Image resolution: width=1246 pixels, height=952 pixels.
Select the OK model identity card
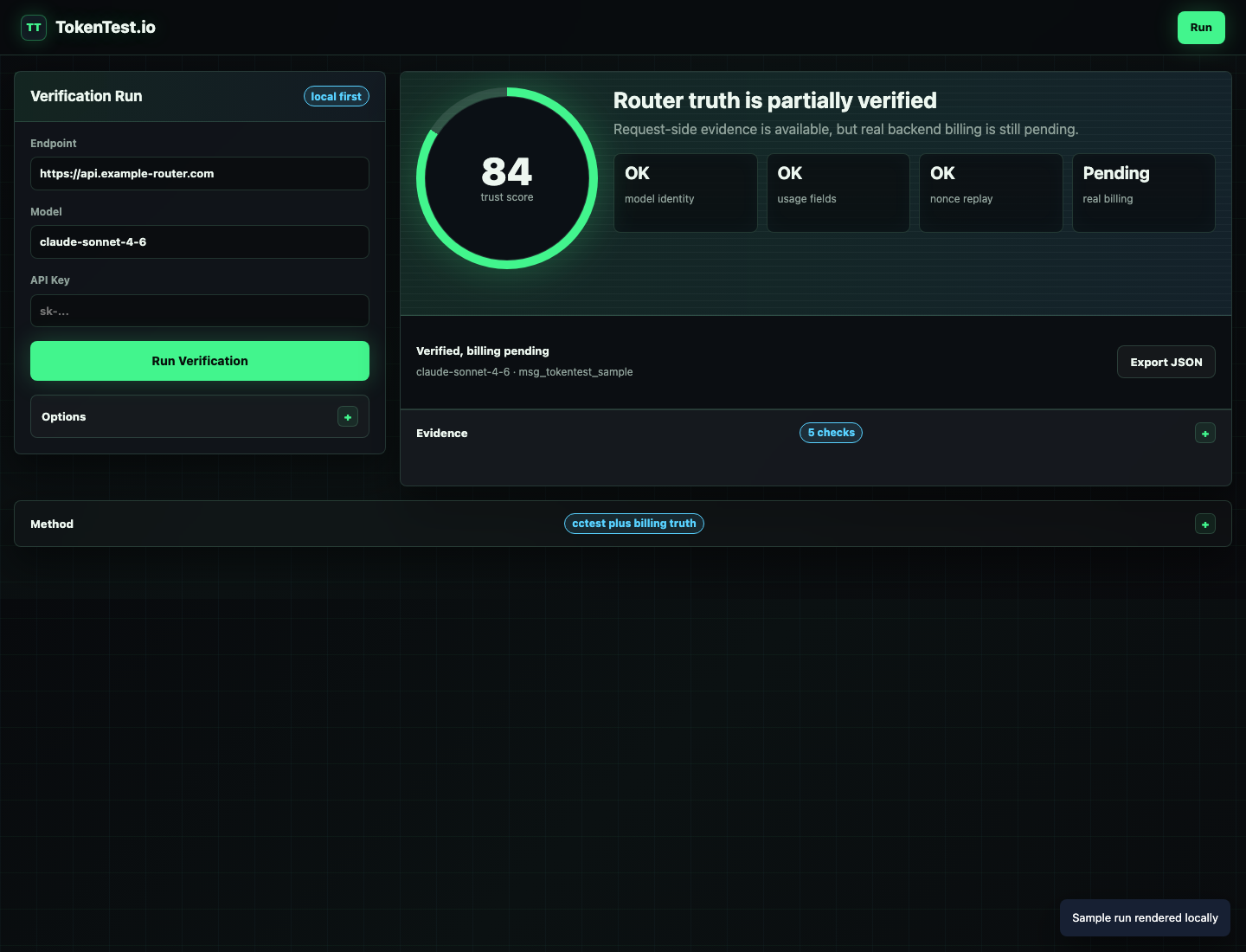pyautogui.click(x=685, y=193)
